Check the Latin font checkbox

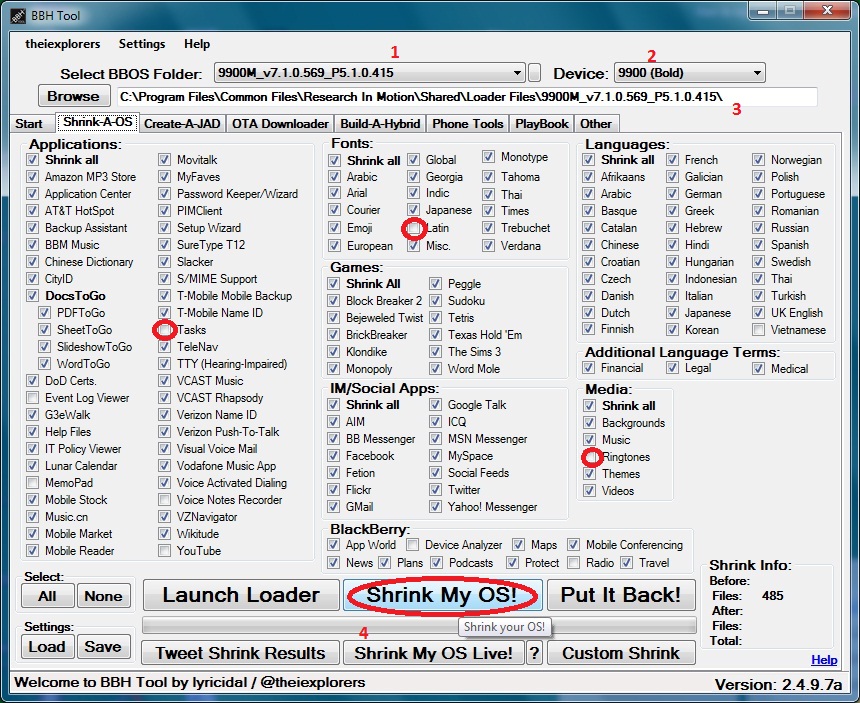pos(414,228)
